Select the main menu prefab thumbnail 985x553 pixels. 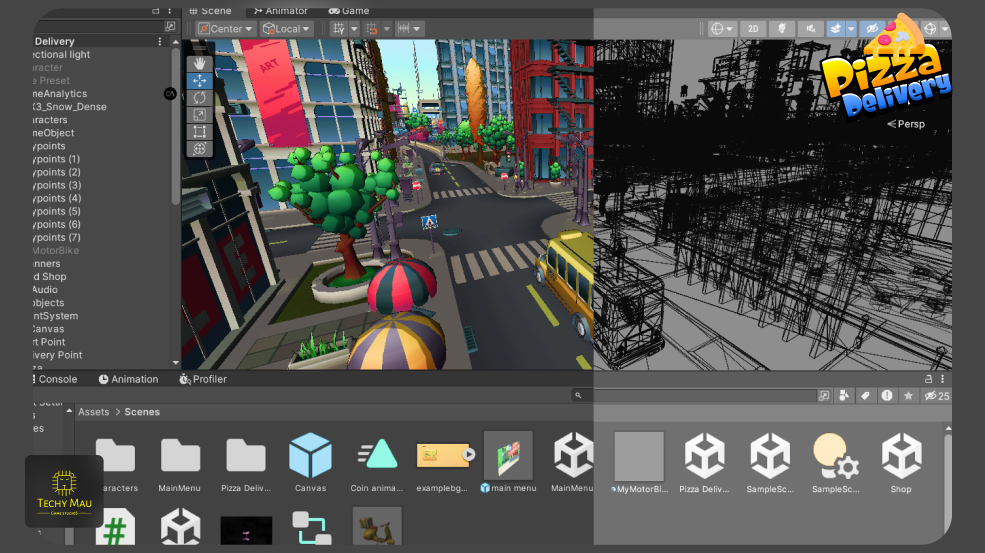[x=508, y=456]
